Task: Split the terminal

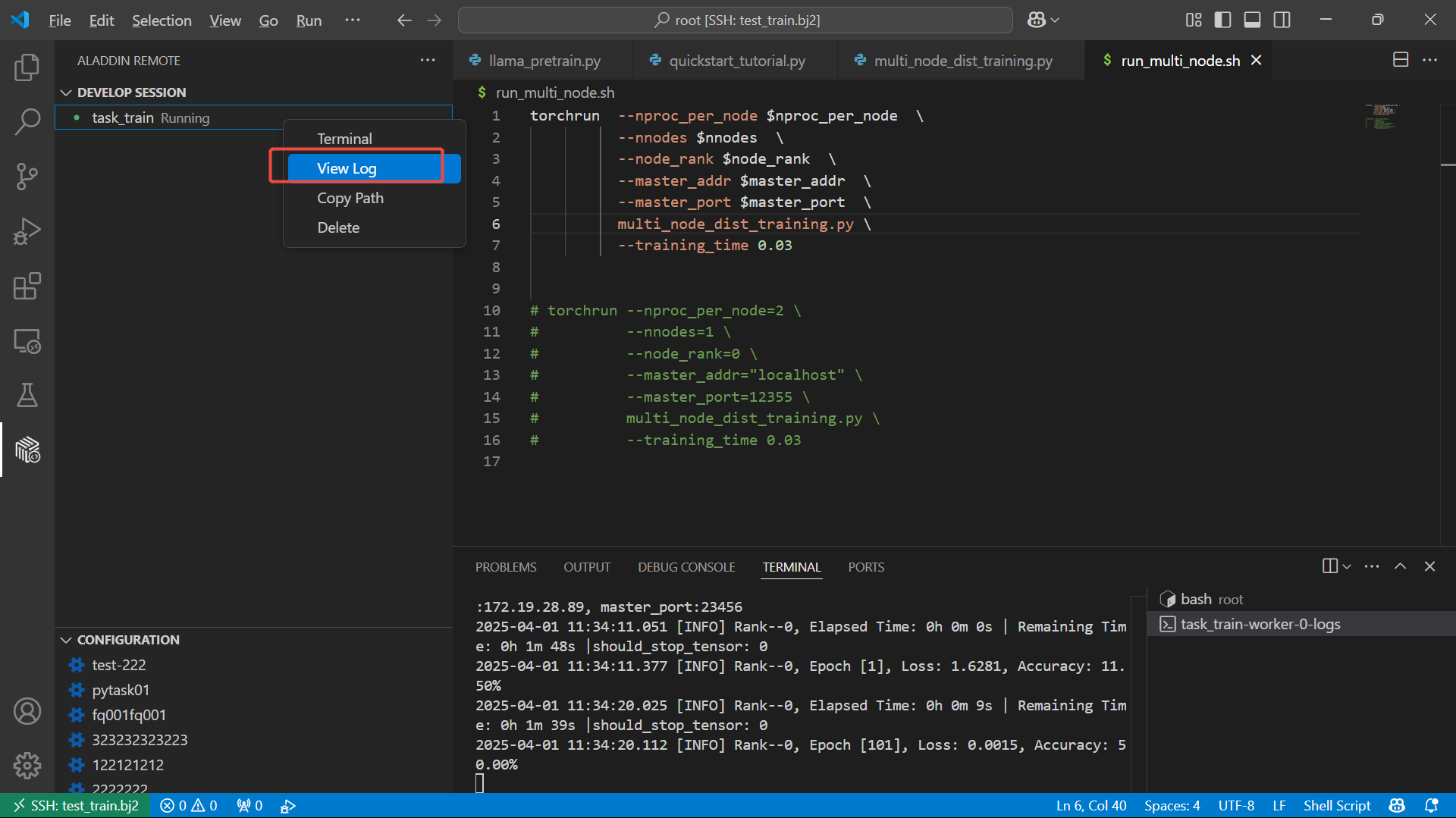Action: pyautogui.click(x=1329, y=566)
